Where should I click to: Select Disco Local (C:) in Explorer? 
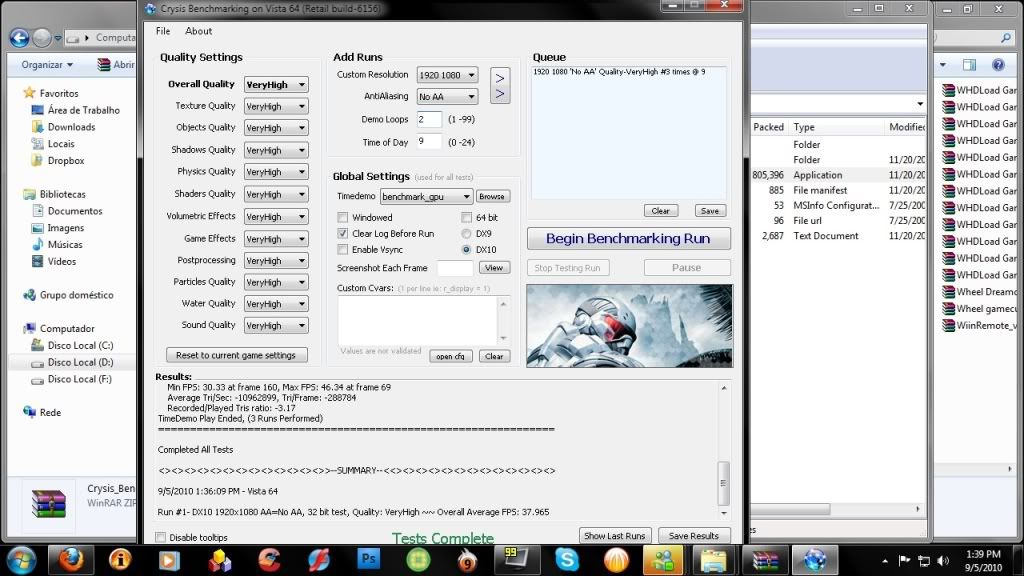[x=80, y=345]
